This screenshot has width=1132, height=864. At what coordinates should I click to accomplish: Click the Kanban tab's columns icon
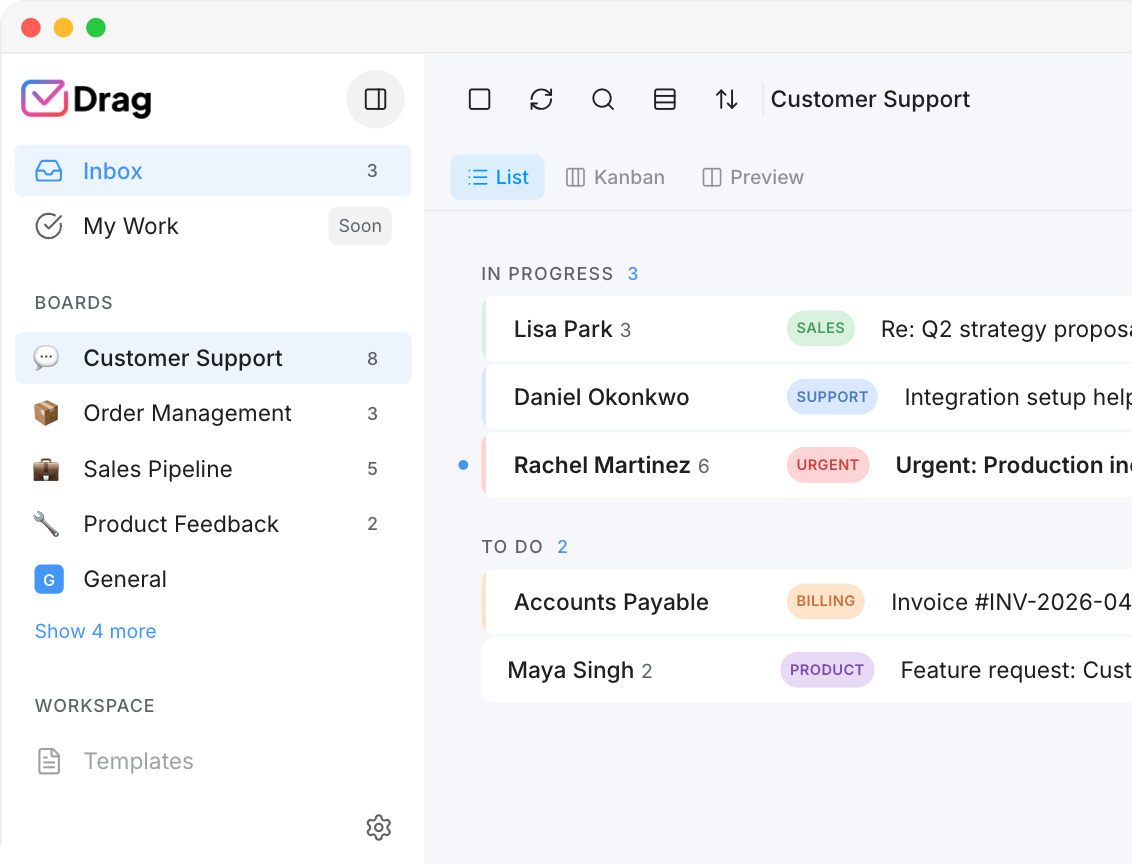point(575,177)
